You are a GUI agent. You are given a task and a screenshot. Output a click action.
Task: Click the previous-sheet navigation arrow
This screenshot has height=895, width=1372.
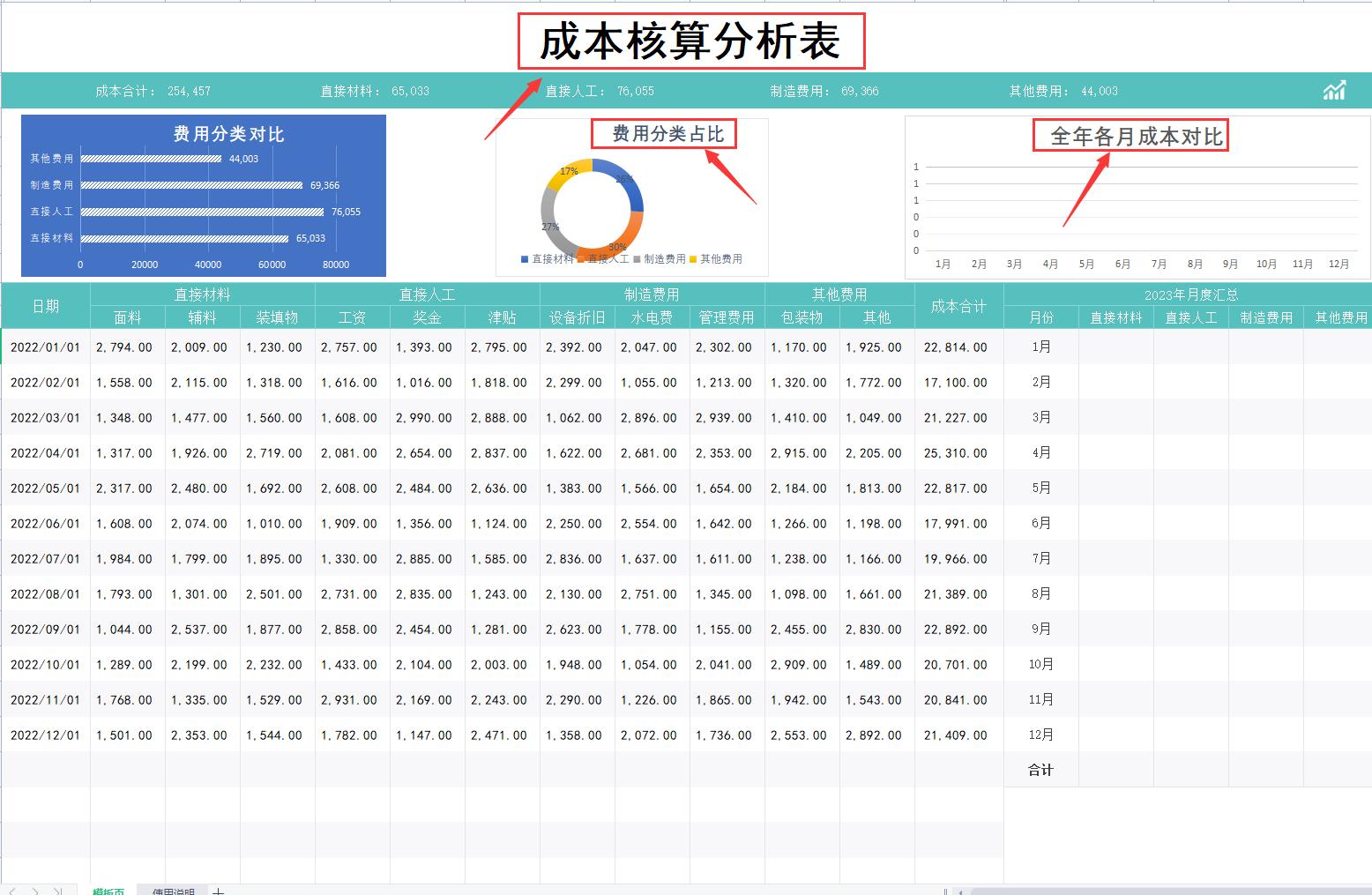coord(11,891)
